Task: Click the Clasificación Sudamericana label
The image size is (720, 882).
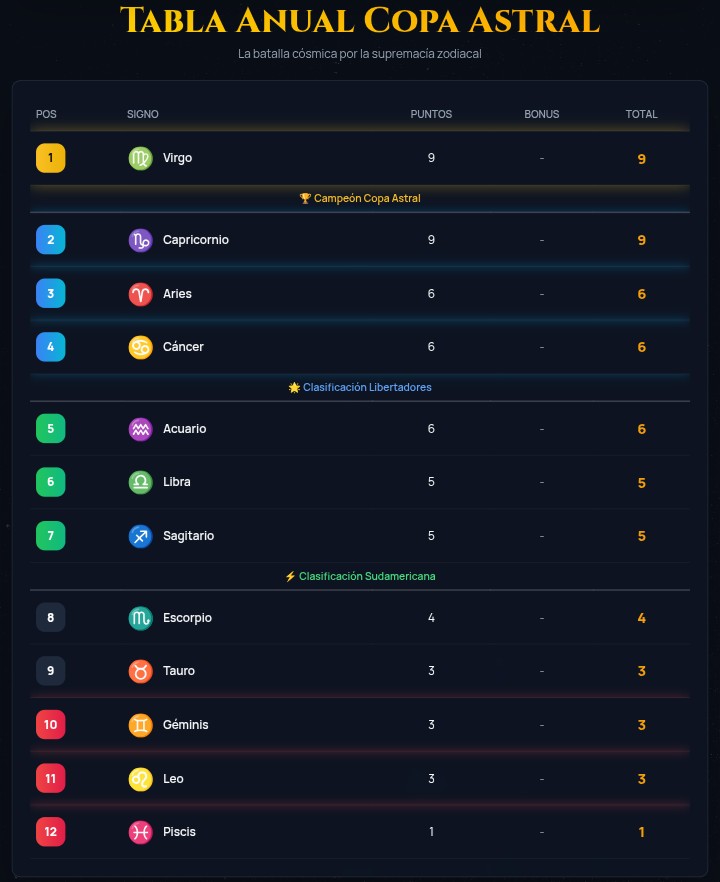Action: [x=360, y=577]
